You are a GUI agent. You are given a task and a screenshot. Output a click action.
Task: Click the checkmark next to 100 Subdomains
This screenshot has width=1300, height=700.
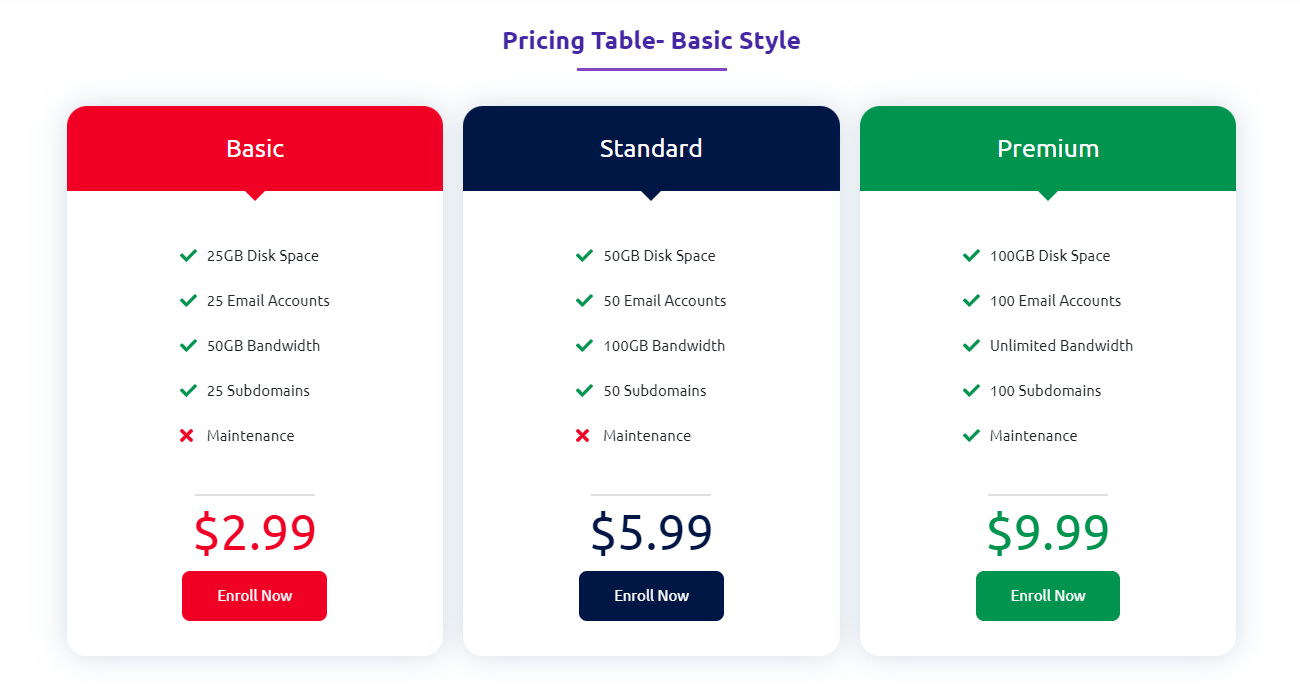click(970, 391)
